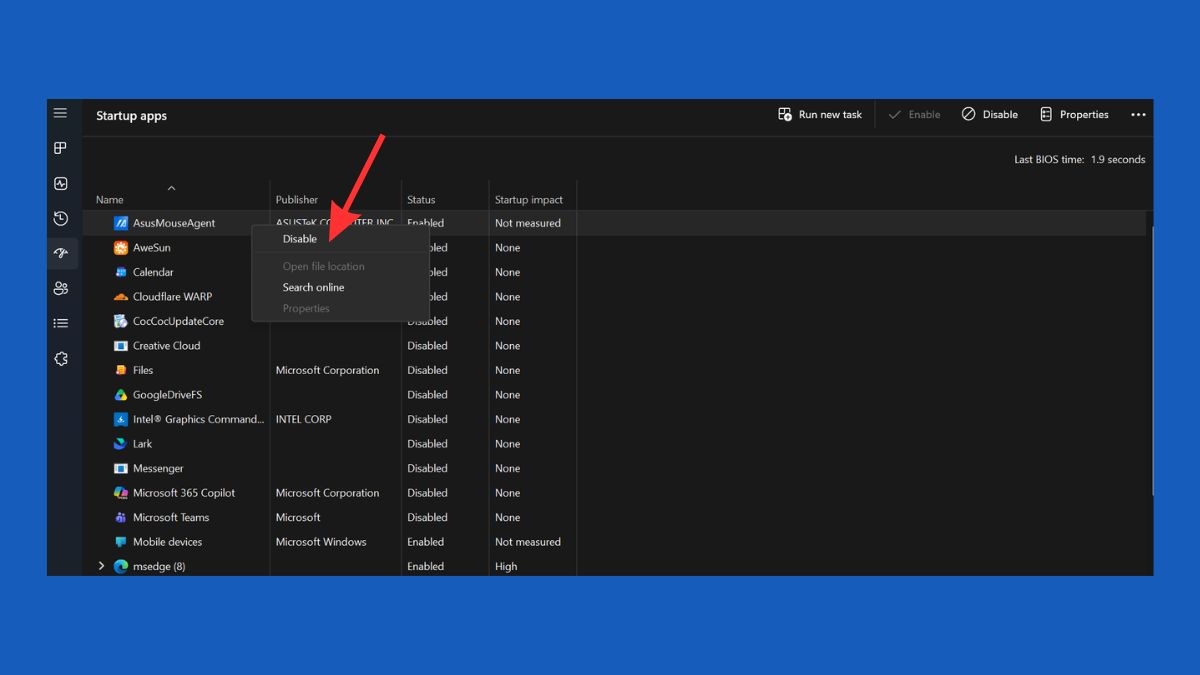Select the Messenger row name

(x=158, y=468)
